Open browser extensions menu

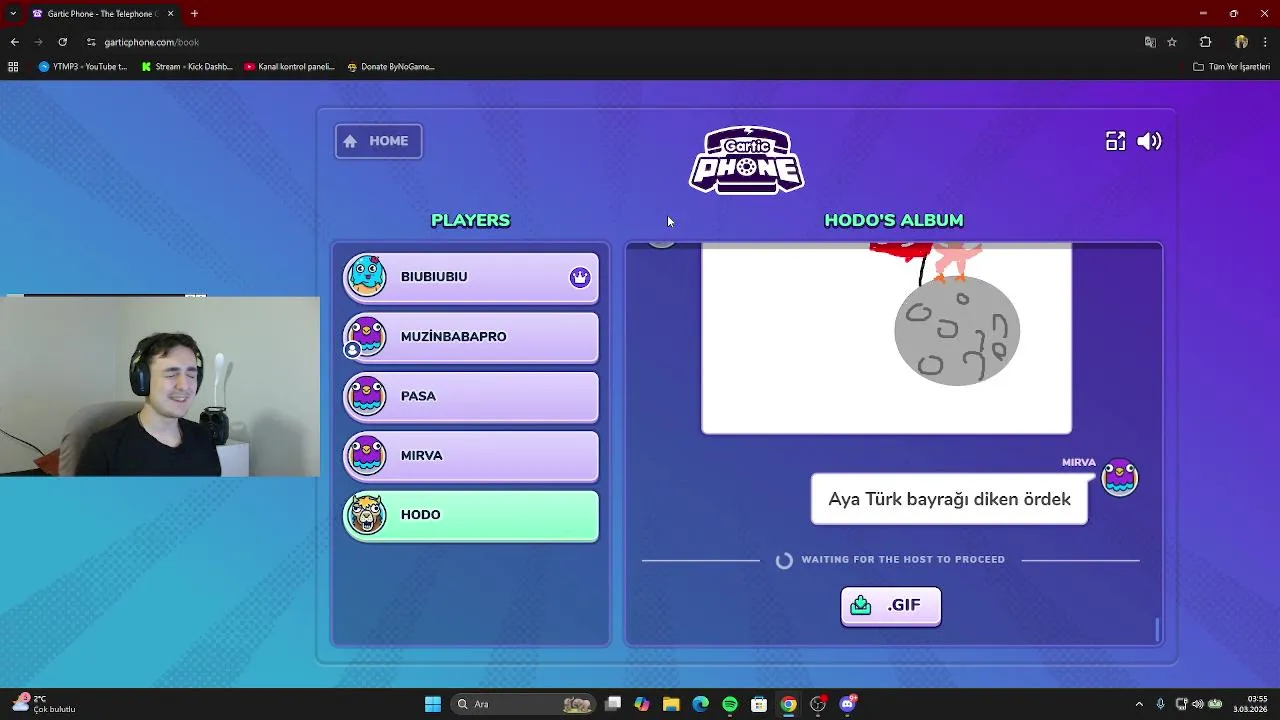click(x=1205, y=42)
